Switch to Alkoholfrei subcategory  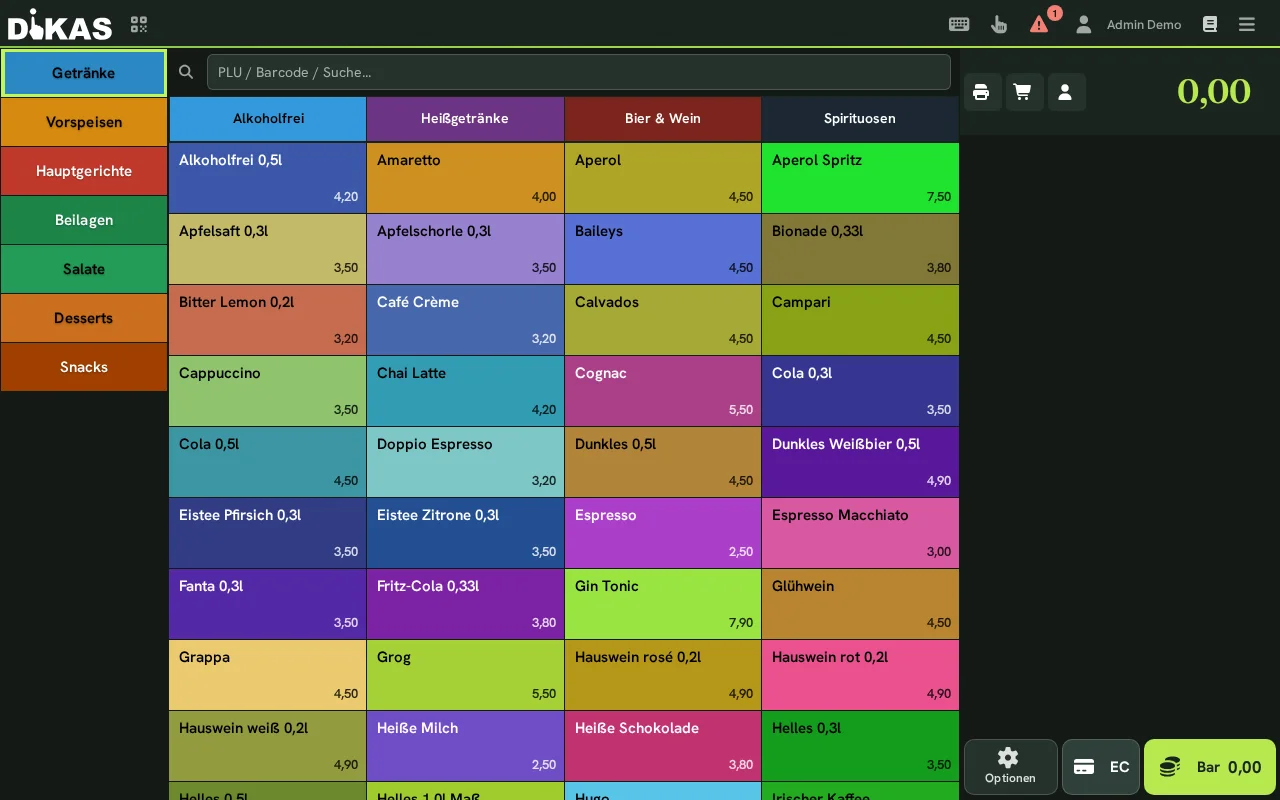[268, 118]
